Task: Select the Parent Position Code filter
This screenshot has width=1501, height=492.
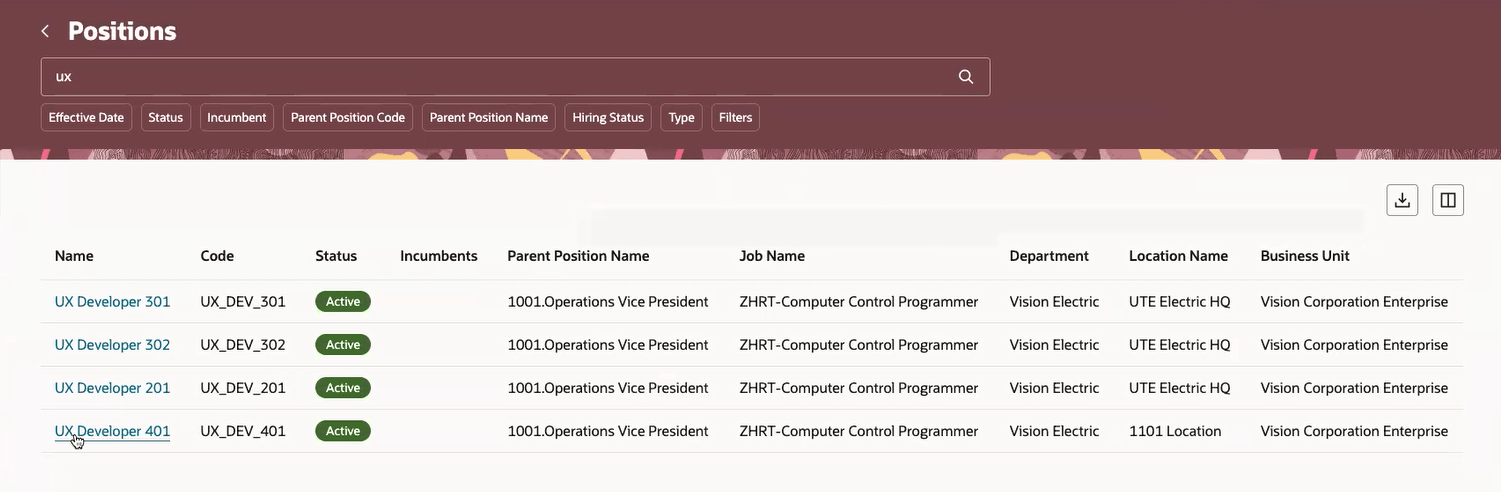Action: 348,117
